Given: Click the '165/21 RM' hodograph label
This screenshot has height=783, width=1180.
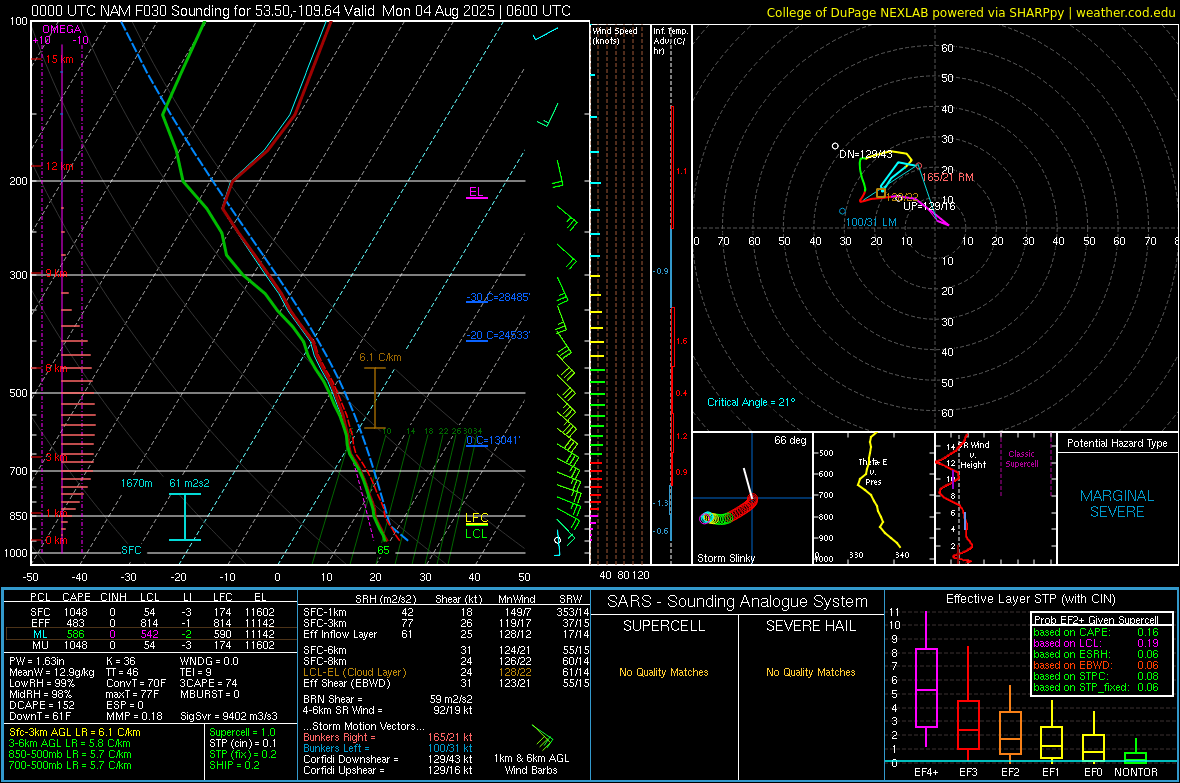Looking at the screenshot, I should click(x=948, y=178).
